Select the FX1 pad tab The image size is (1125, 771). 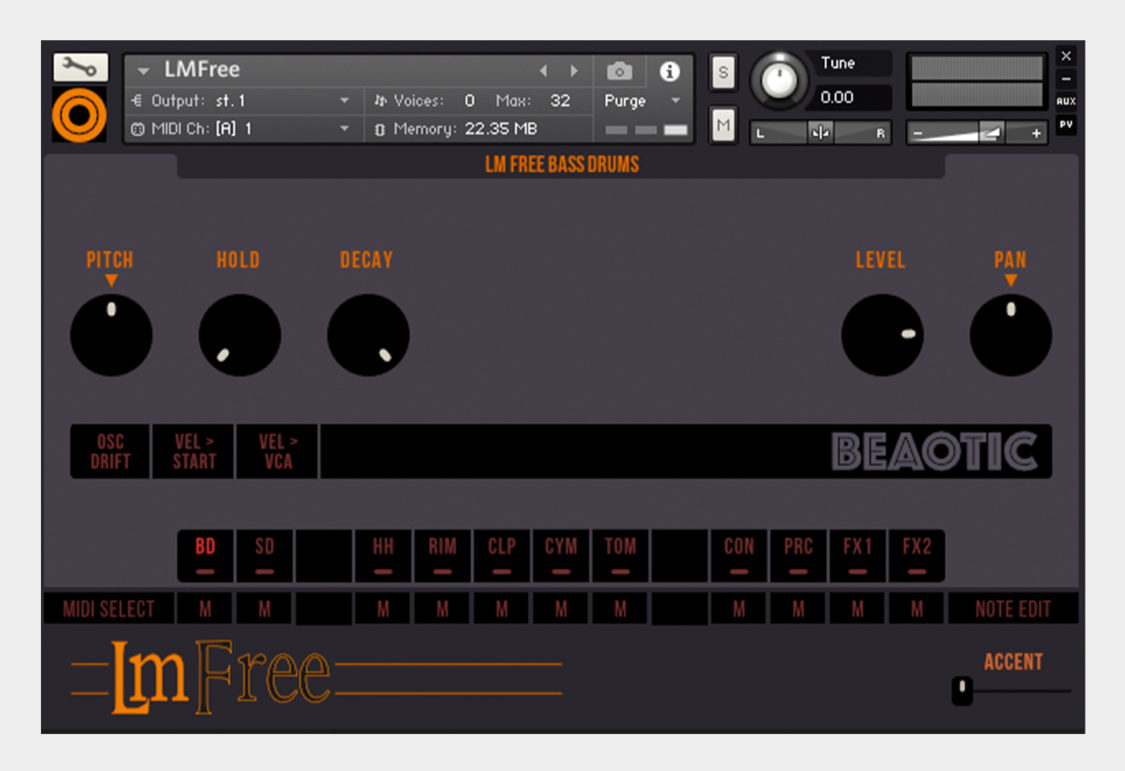[857, 555]
